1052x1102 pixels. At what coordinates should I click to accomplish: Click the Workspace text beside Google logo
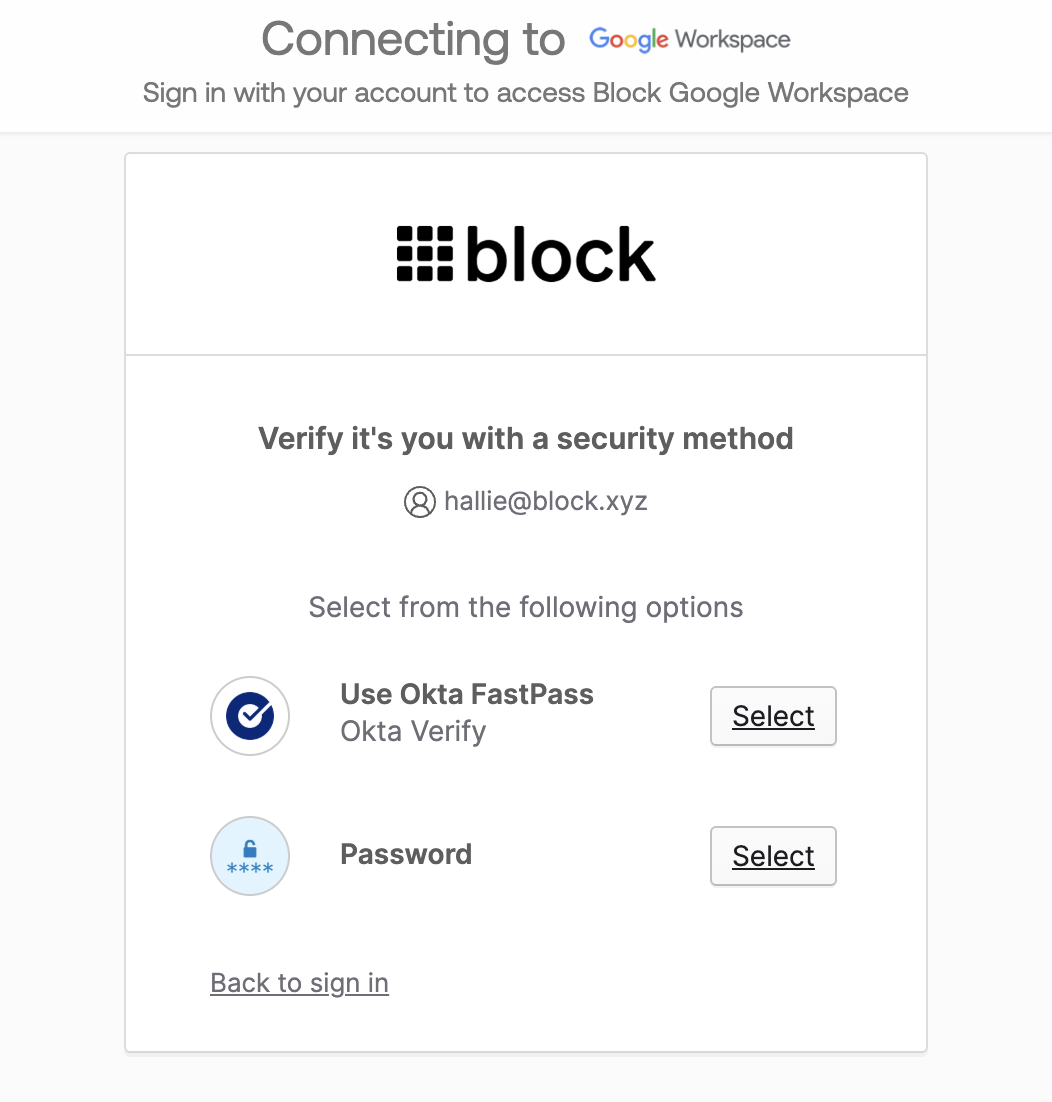pos(733,40)
